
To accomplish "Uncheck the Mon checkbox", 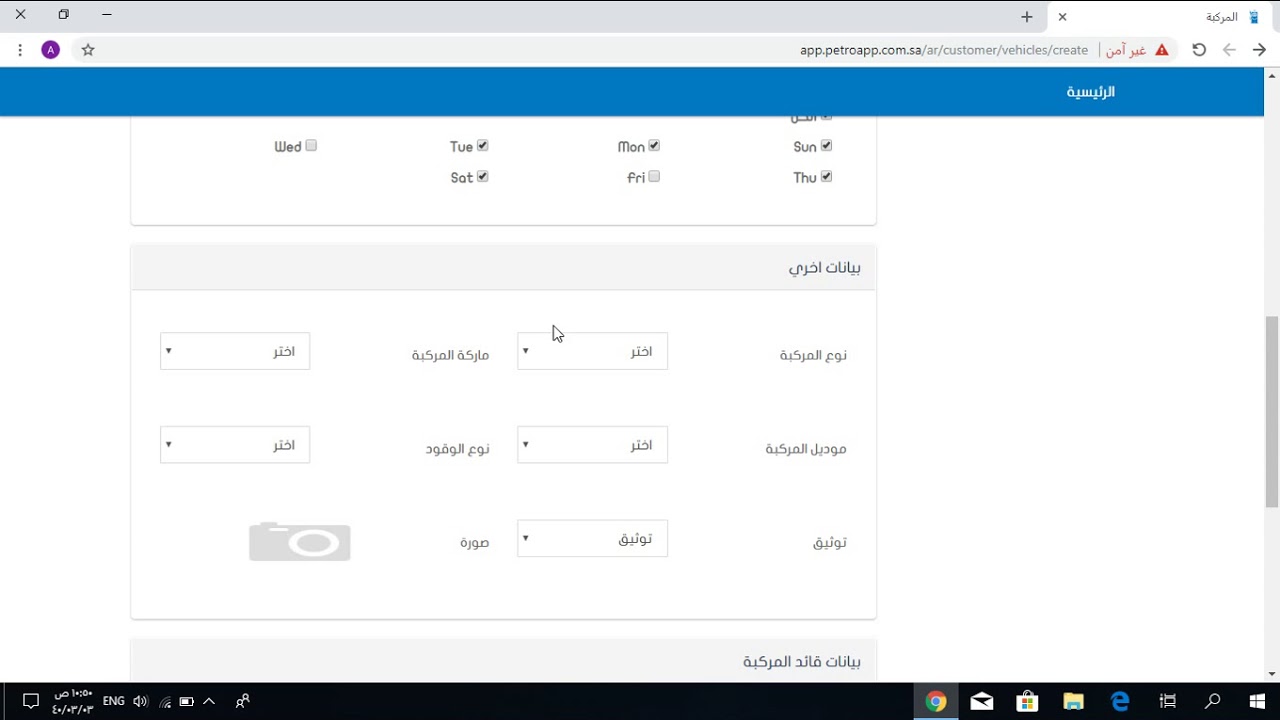I will (x=654, y=145).
